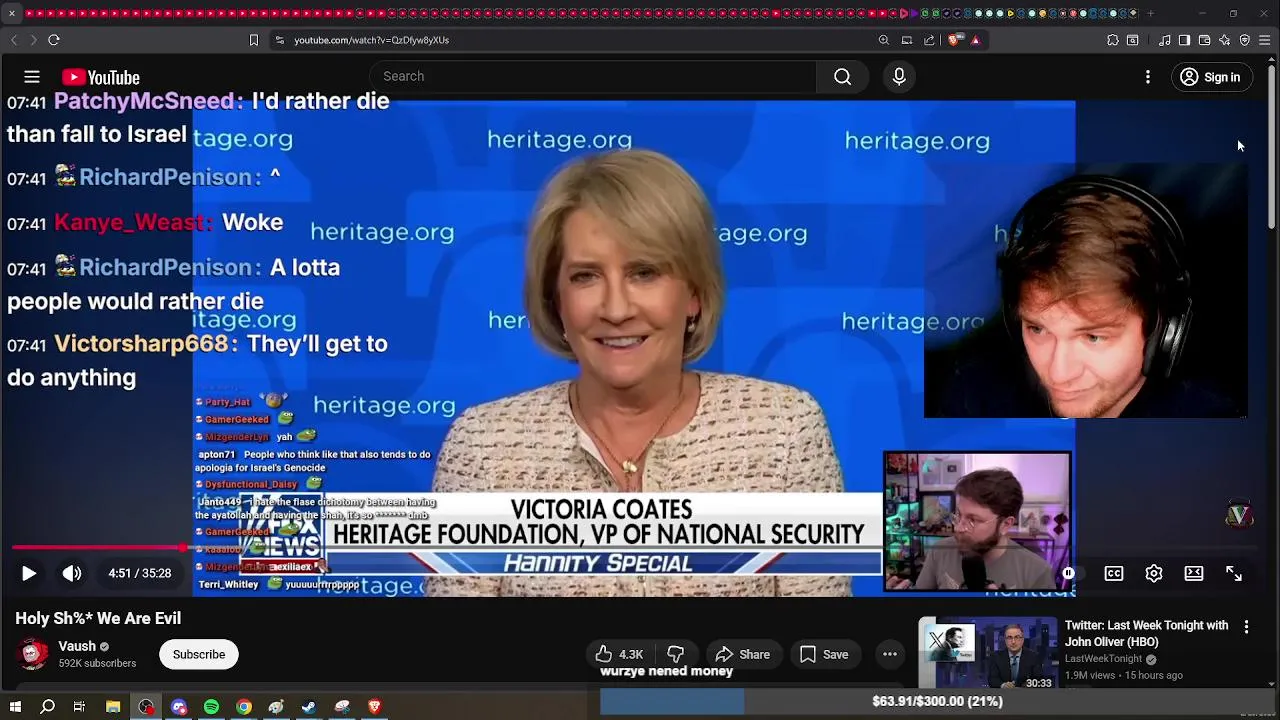The height and width of the screenshot is (720, 1280).
Task: Open Brave Rewards triangle icon
Action: pos(975,40)
